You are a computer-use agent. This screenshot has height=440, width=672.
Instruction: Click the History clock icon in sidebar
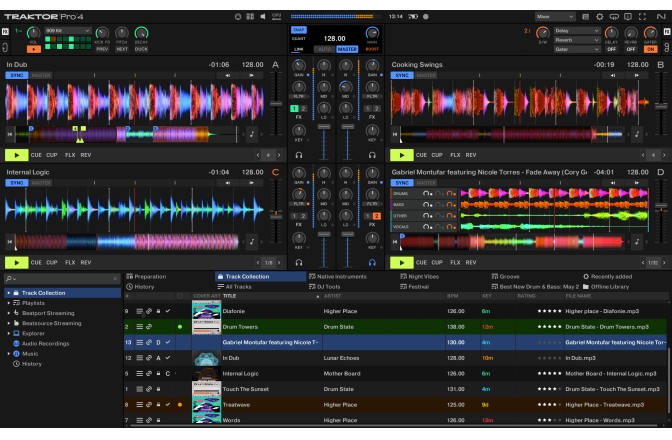coord(16,364)
